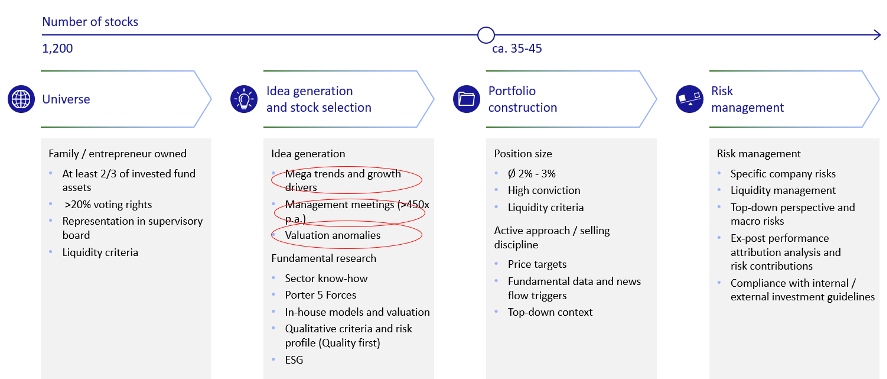Select the Risk management chevron header
The height and width of the screenshot is (379, 887).
(795, 99)
